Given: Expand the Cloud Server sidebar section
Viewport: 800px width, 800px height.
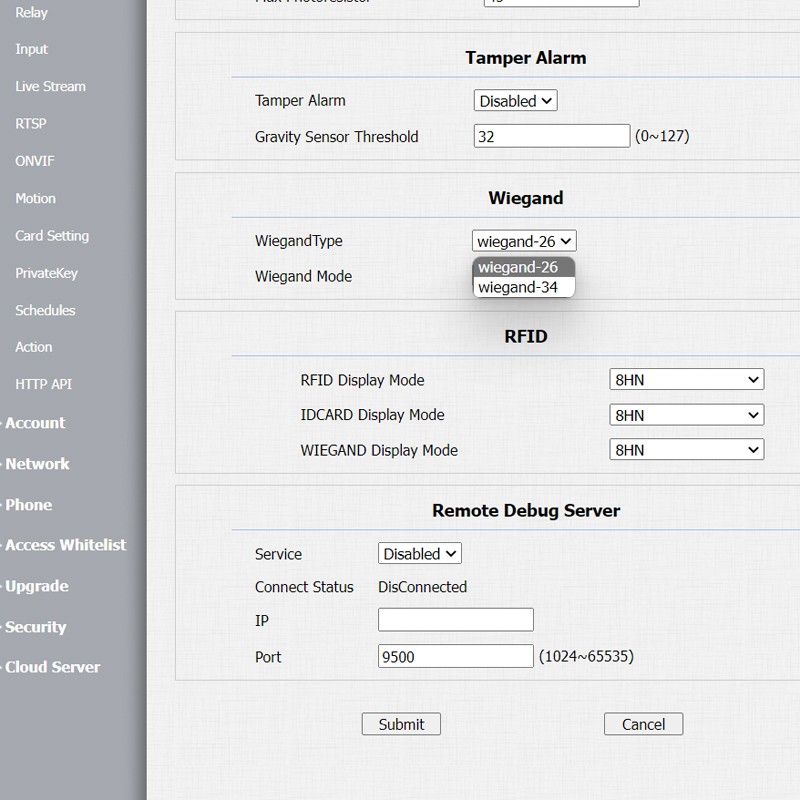Looking at the screenshot, I should [x=52, y=667].
